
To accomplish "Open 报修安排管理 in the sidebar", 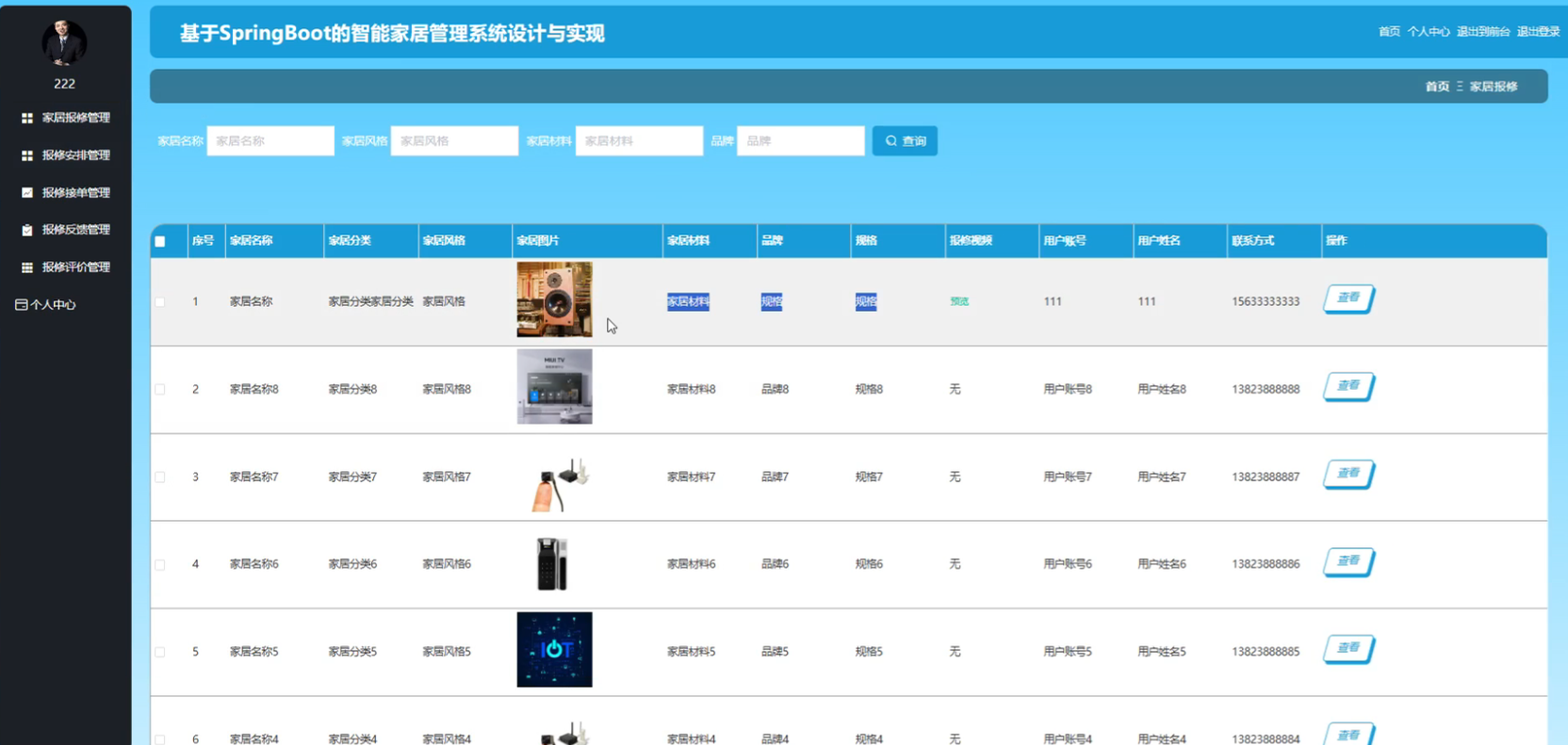I will click(x=65, y=155).
